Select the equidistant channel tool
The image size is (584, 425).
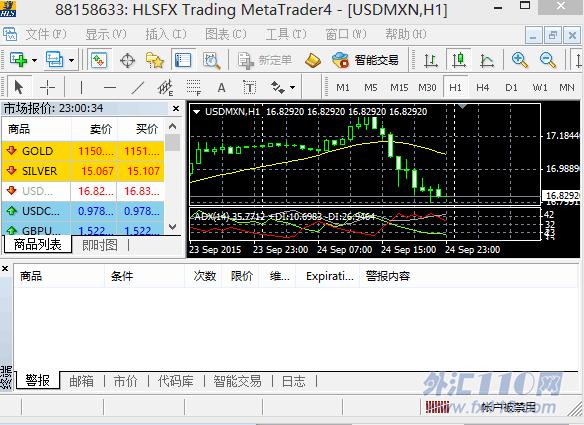click(165, 88)
